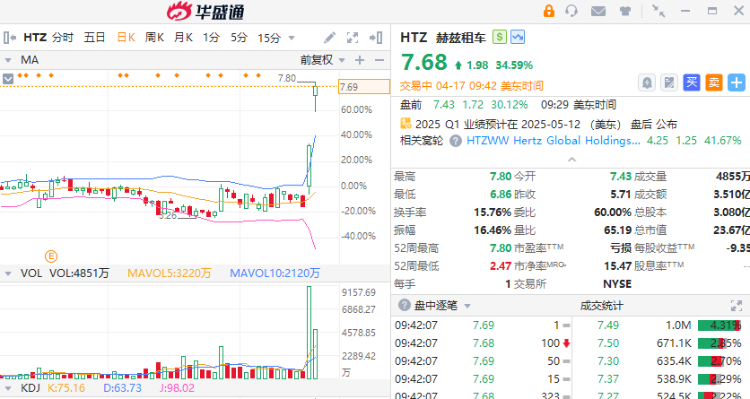Open HTZWW Hertz Global Holdings warrant link
This screenshot has width=750, height=399.
[x=553, y=141]
